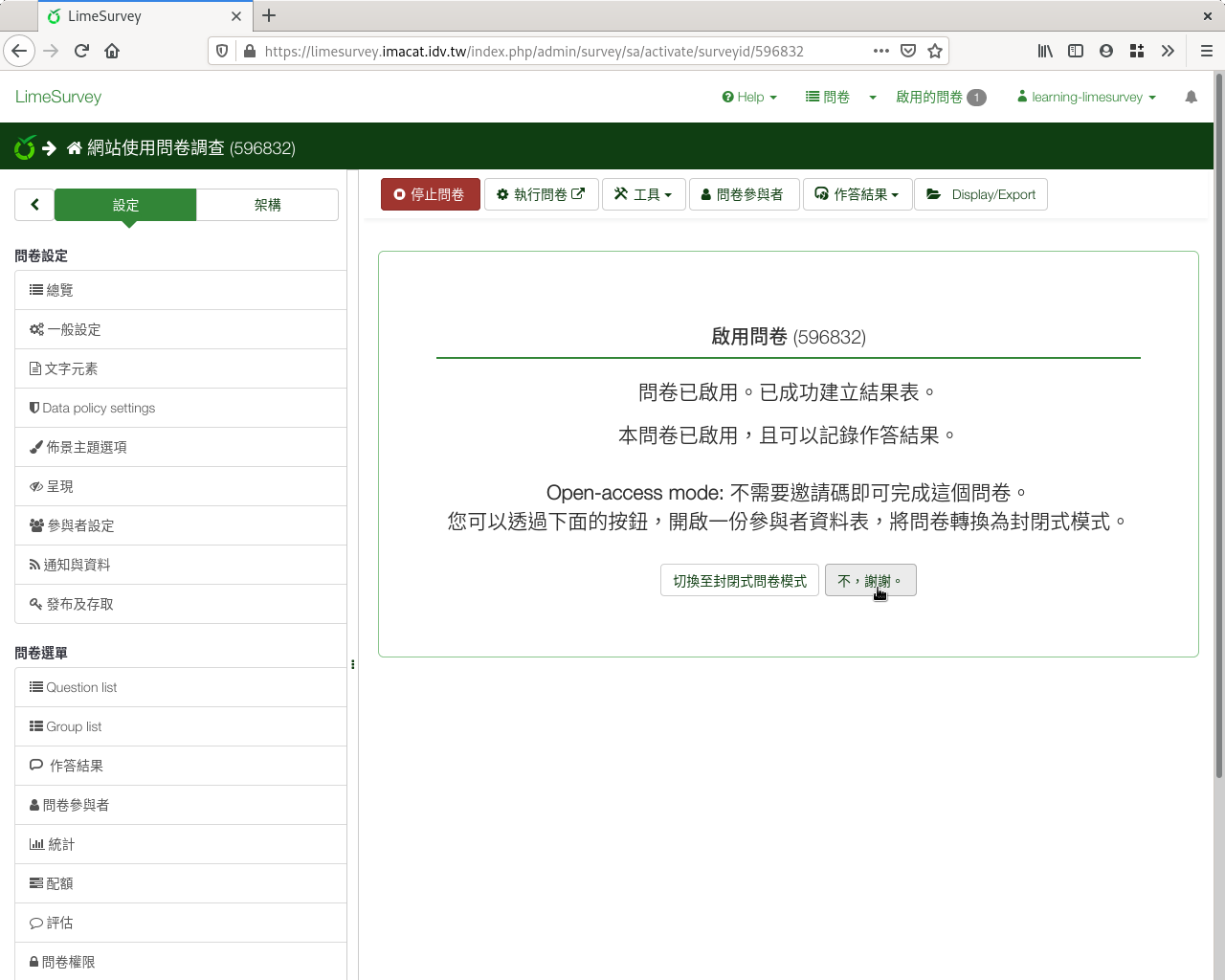Open 啟用的問卷 active surveys
Screen dimensions: 1225x980
(x=940, y=97)
